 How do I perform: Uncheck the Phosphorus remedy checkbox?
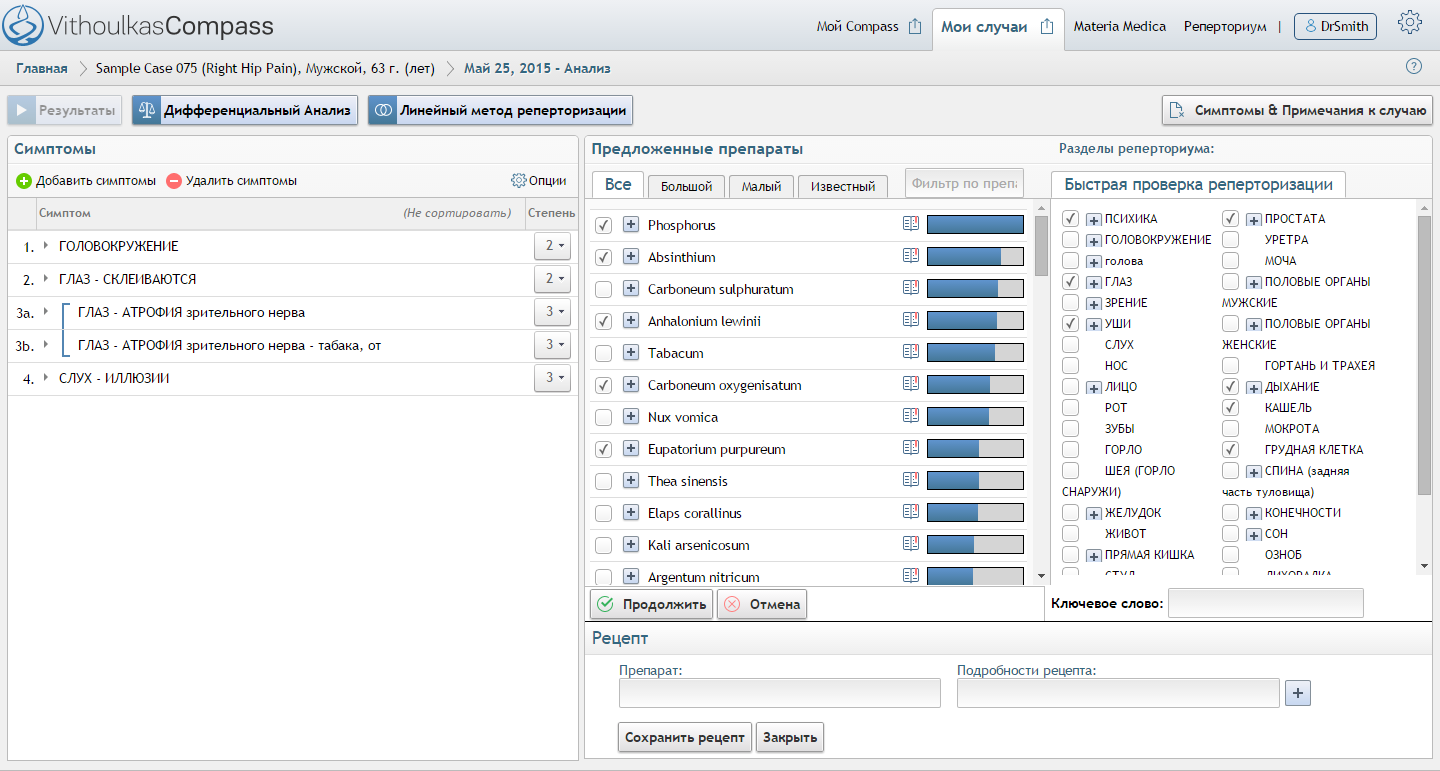point(603,225)
